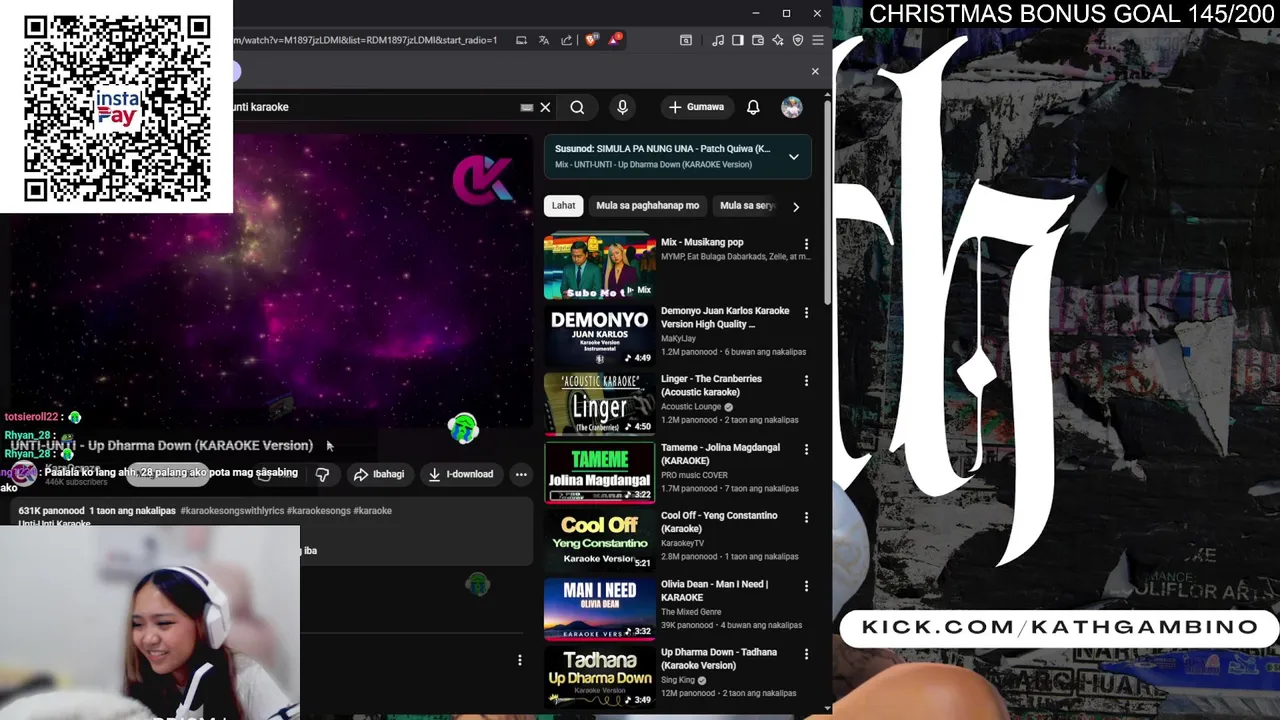Click the Gumawa create button
The width and height of the screenshot is (1280, 720).
click(x=696, y=107)
